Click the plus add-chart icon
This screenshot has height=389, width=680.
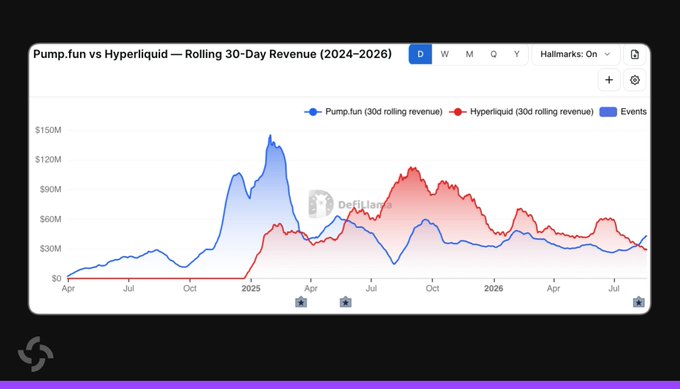(609, 80)
